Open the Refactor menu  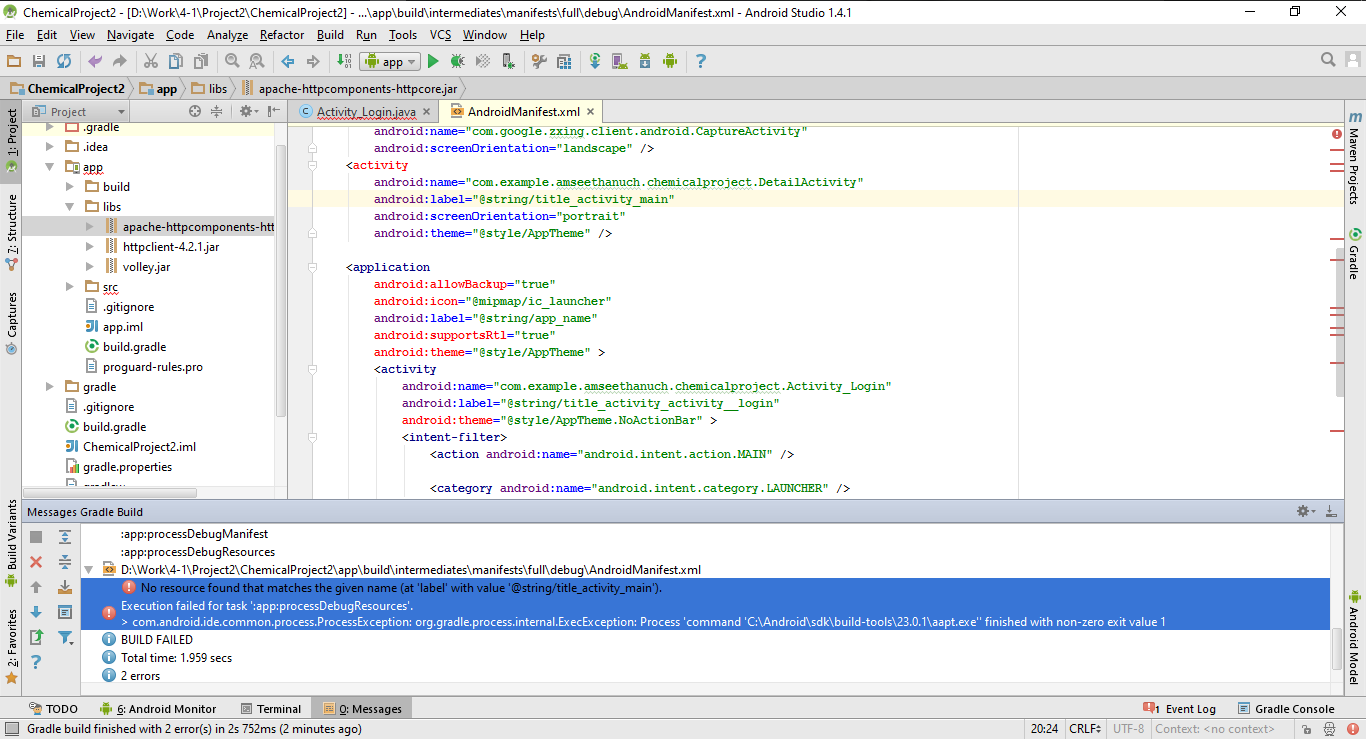tap(282, 34)
